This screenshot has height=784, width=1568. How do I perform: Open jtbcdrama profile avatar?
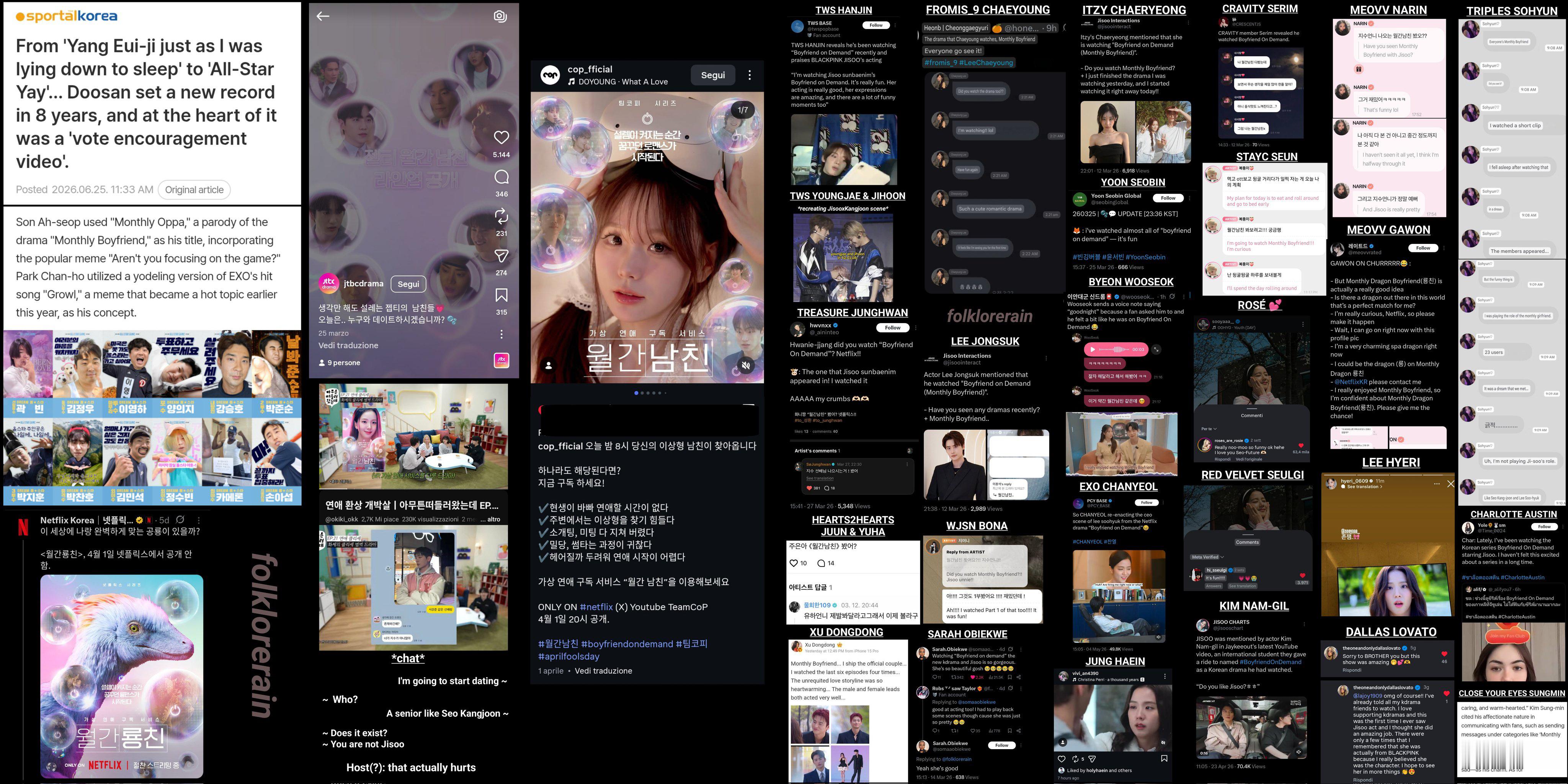329,284
